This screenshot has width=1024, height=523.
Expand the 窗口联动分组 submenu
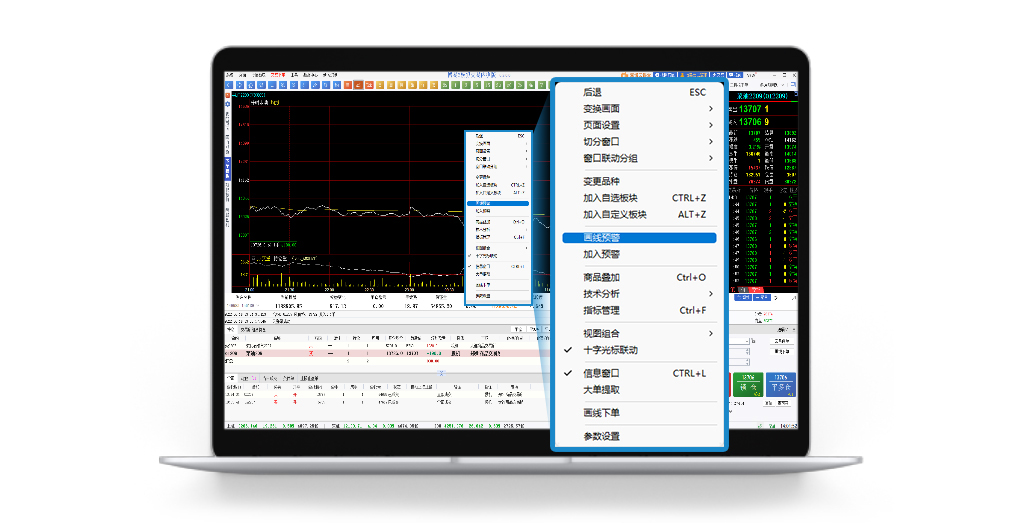click(x=639, y=158)
